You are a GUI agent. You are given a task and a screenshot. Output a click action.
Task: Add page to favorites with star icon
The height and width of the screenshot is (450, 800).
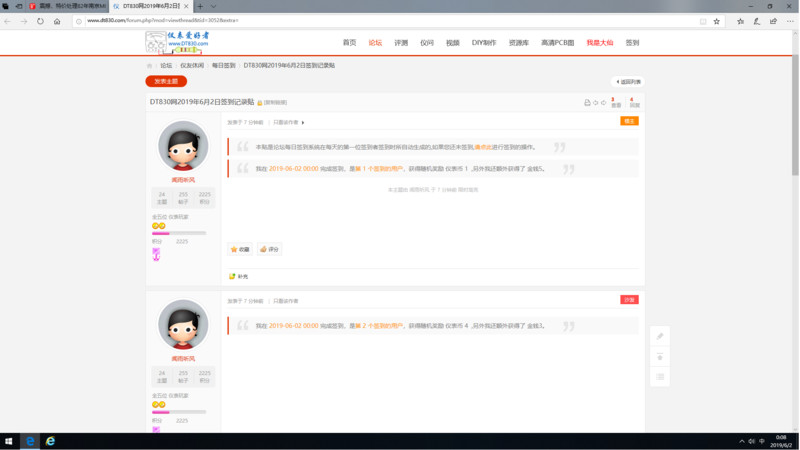716,21
